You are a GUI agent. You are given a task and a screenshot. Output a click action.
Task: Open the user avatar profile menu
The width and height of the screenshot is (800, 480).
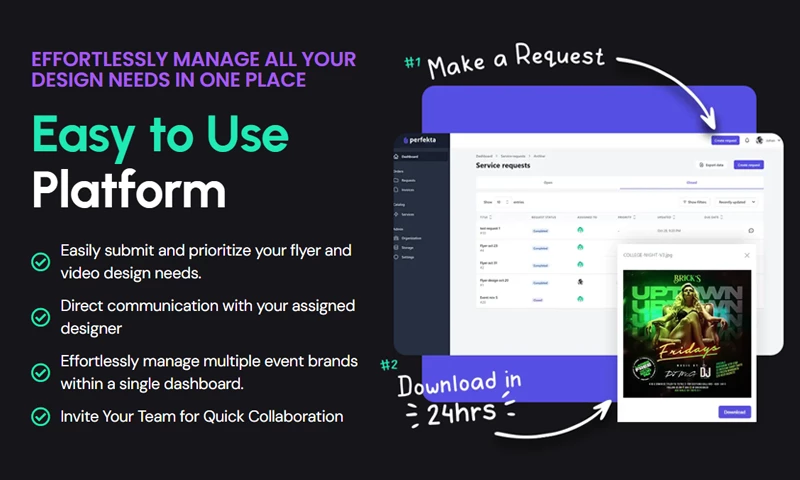coord(760,141)
